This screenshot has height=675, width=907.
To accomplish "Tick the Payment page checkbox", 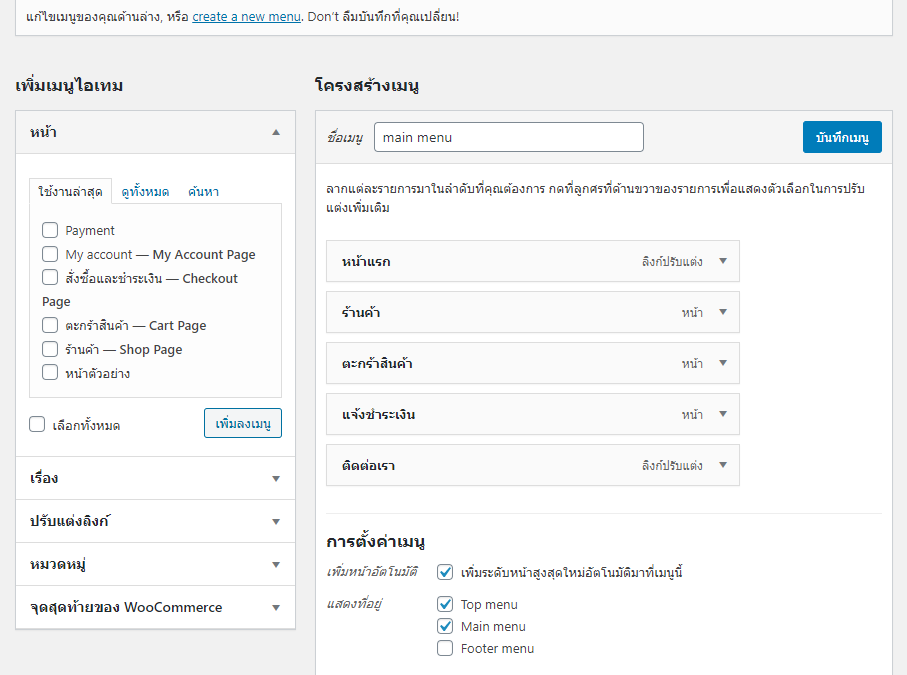I will (50, 230).
